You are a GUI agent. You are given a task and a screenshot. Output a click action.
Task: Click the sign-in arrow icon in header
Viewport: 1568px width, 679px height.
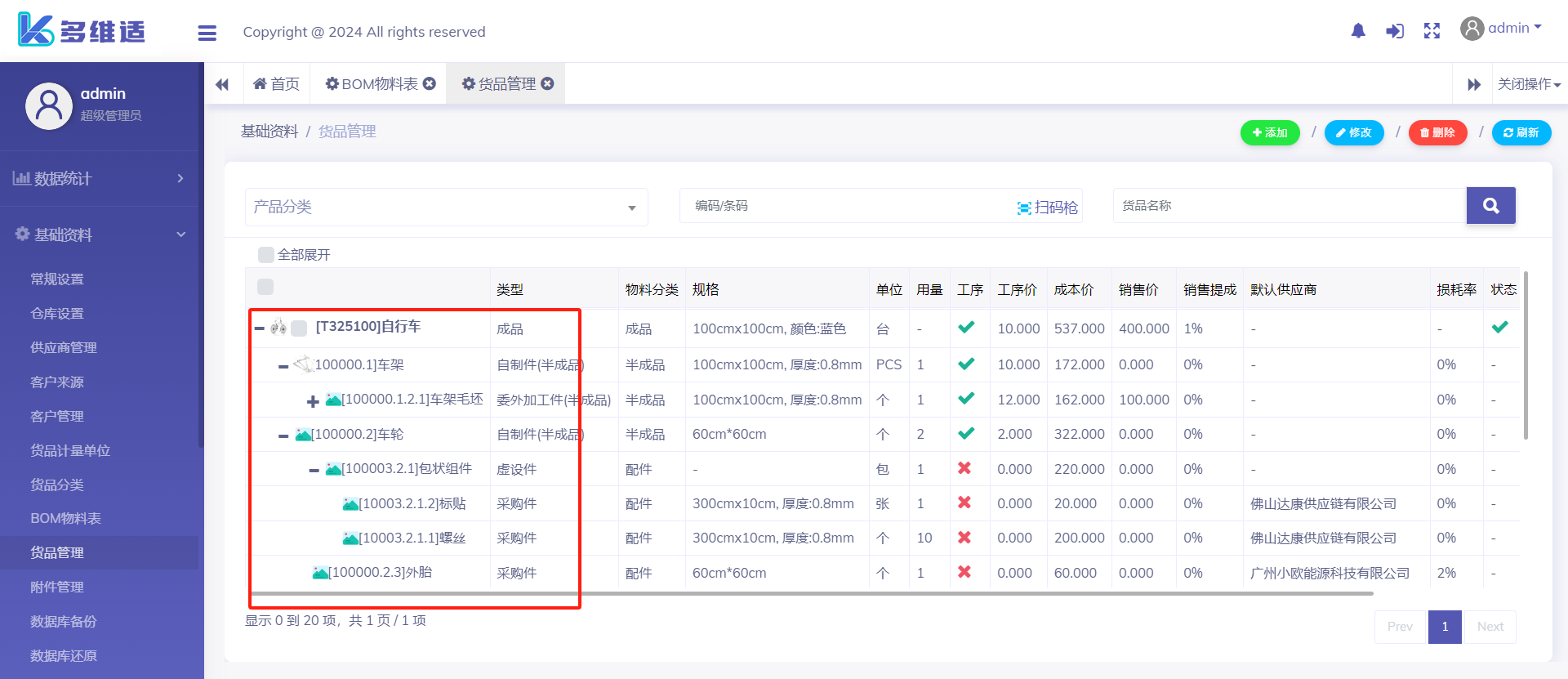coord(1395,31)
